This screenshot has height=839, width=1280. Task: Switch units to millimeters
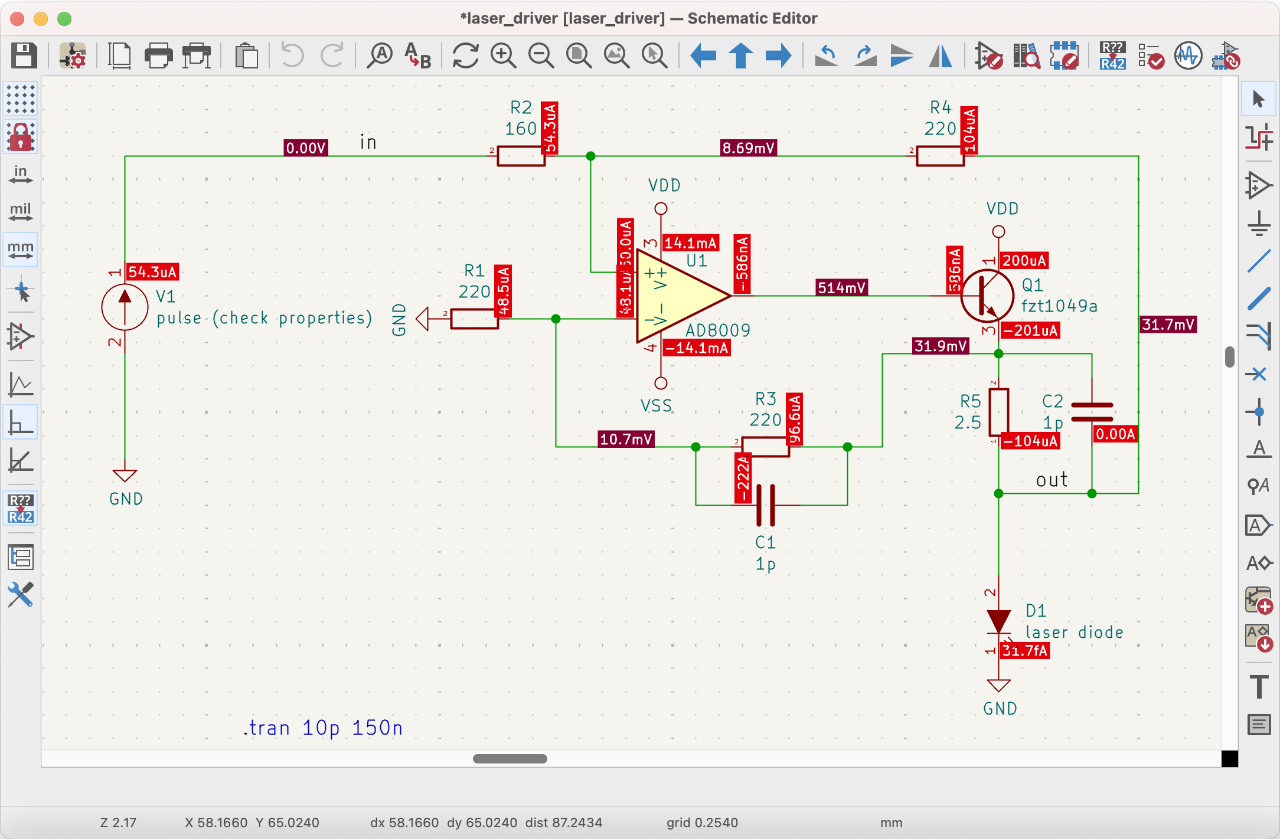click(x=21, y=248)
